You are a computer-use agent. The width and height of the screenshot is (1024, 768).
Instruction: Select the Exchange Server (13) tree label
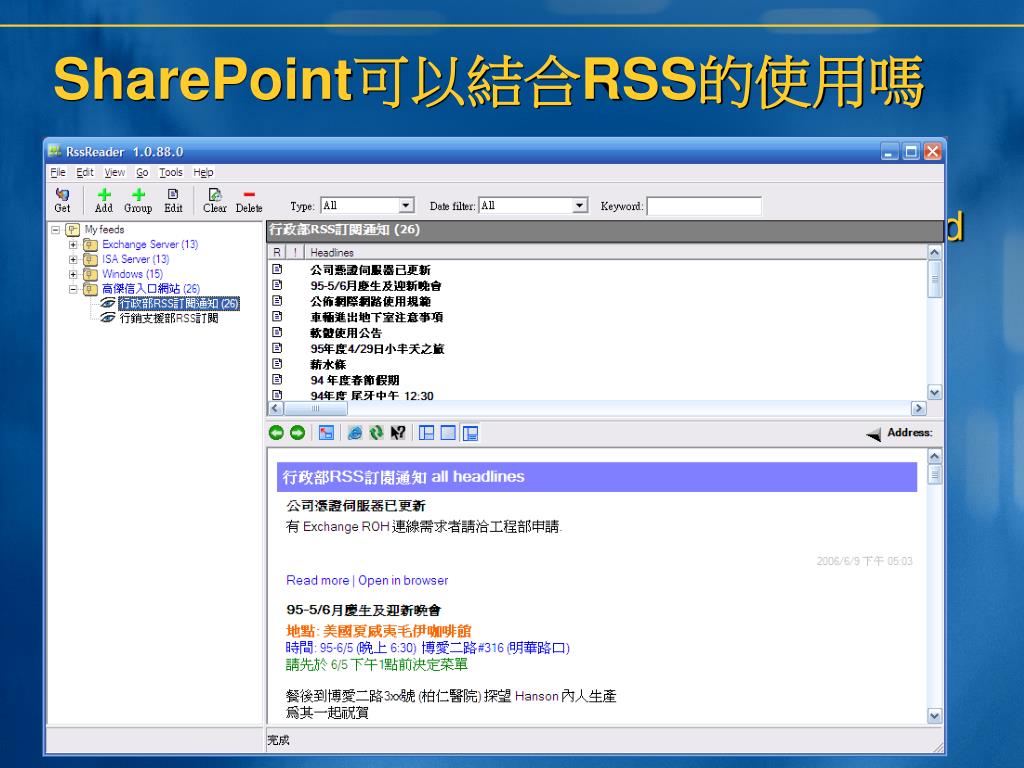coord(150,244)
